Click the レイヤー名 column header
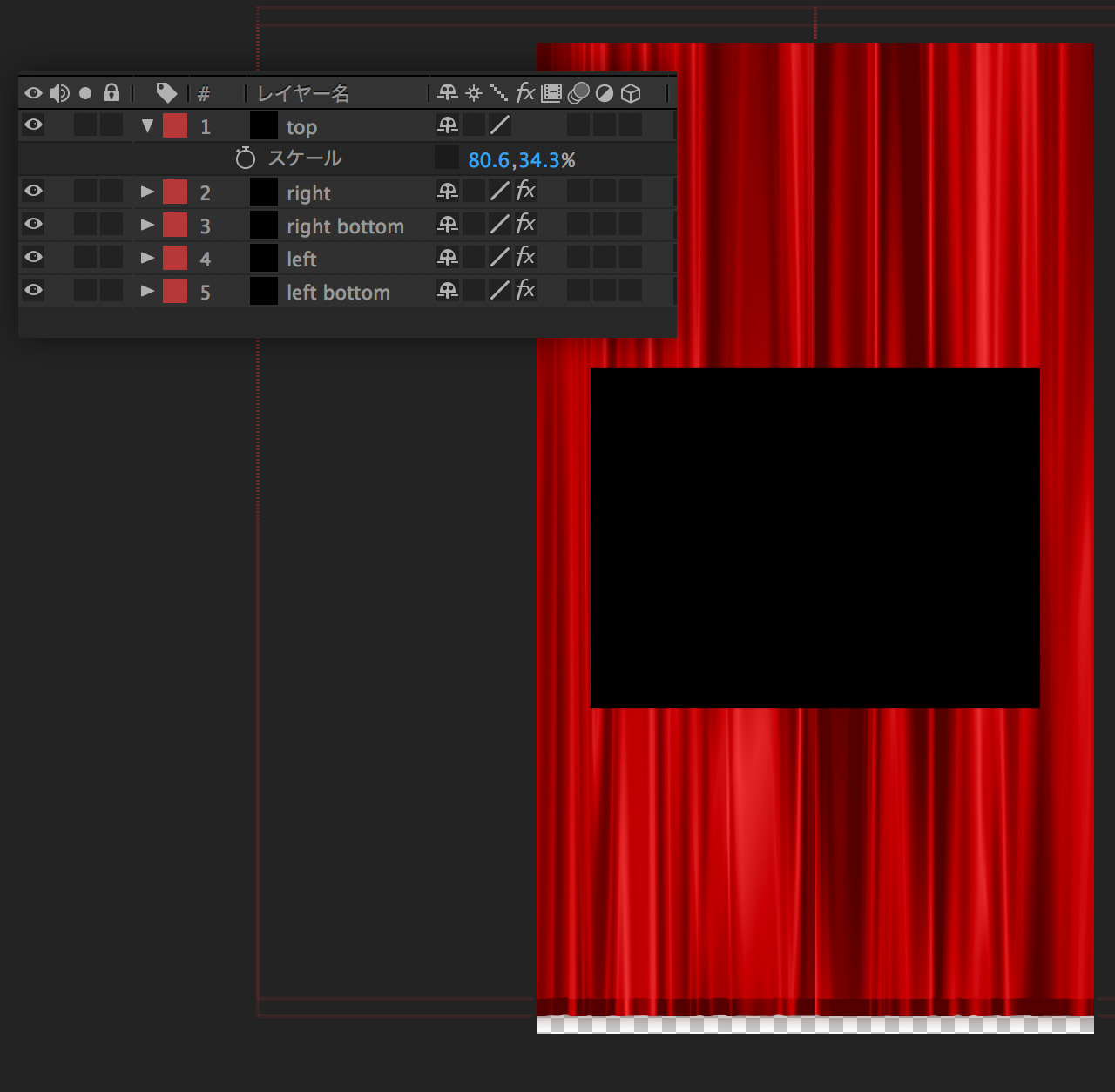This screenshot has height=1092, width=1115. click(x=303, y=93)
